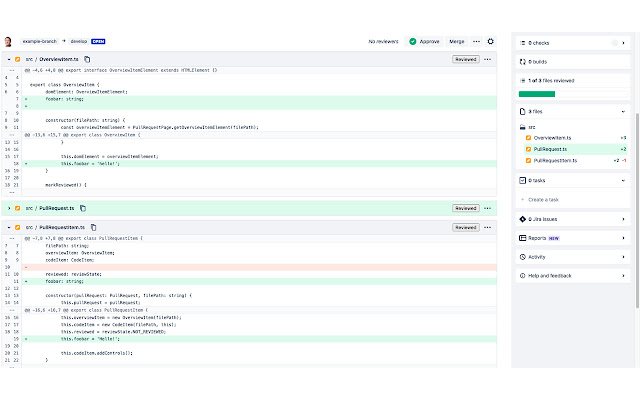Click the 0 builds label
Image resolution: width=640 pixels, height=400 pixels.
click(x=538, y=62)
